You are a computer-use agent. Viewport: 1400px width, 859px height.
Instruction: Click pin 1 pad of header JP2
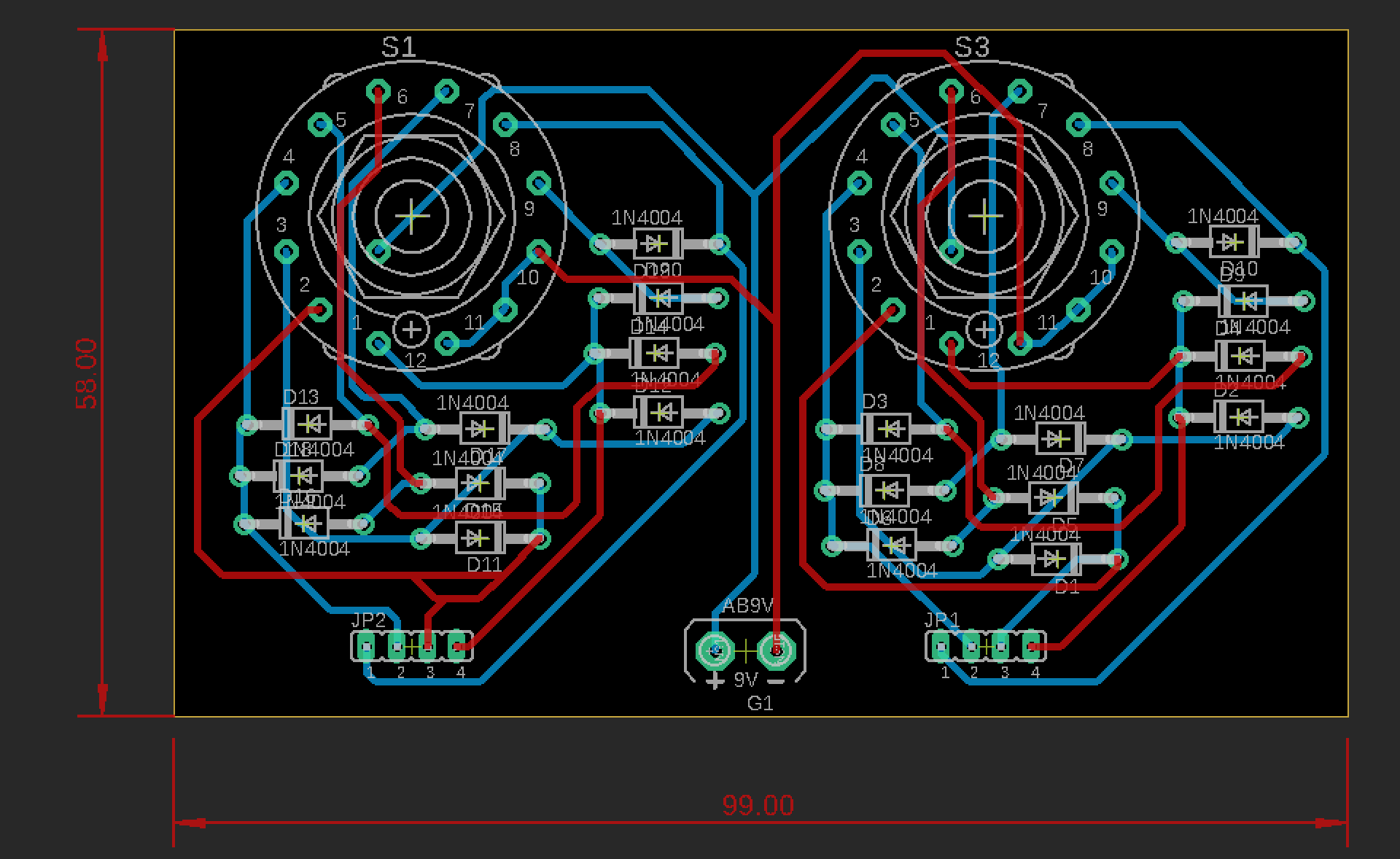coord(367,646)
